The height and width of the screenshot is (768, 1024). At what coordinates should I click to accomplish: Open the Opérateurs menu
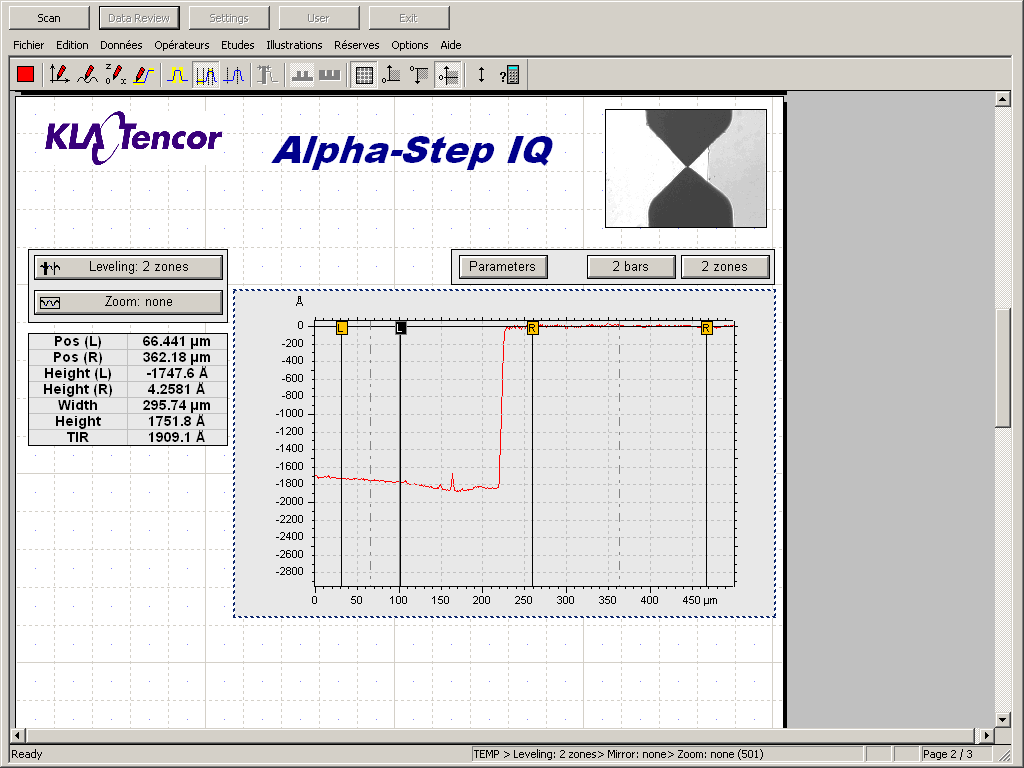pyautogui.click(x=182, y=45)
